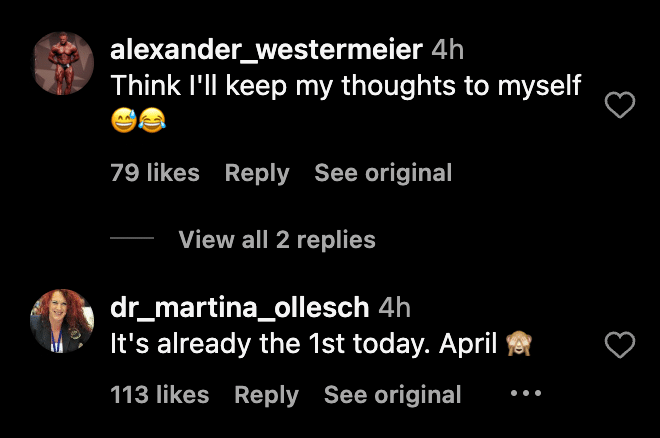View the 113 likes list
The width and height of the screenshot is (660, 438).
(x=160, y=395)
